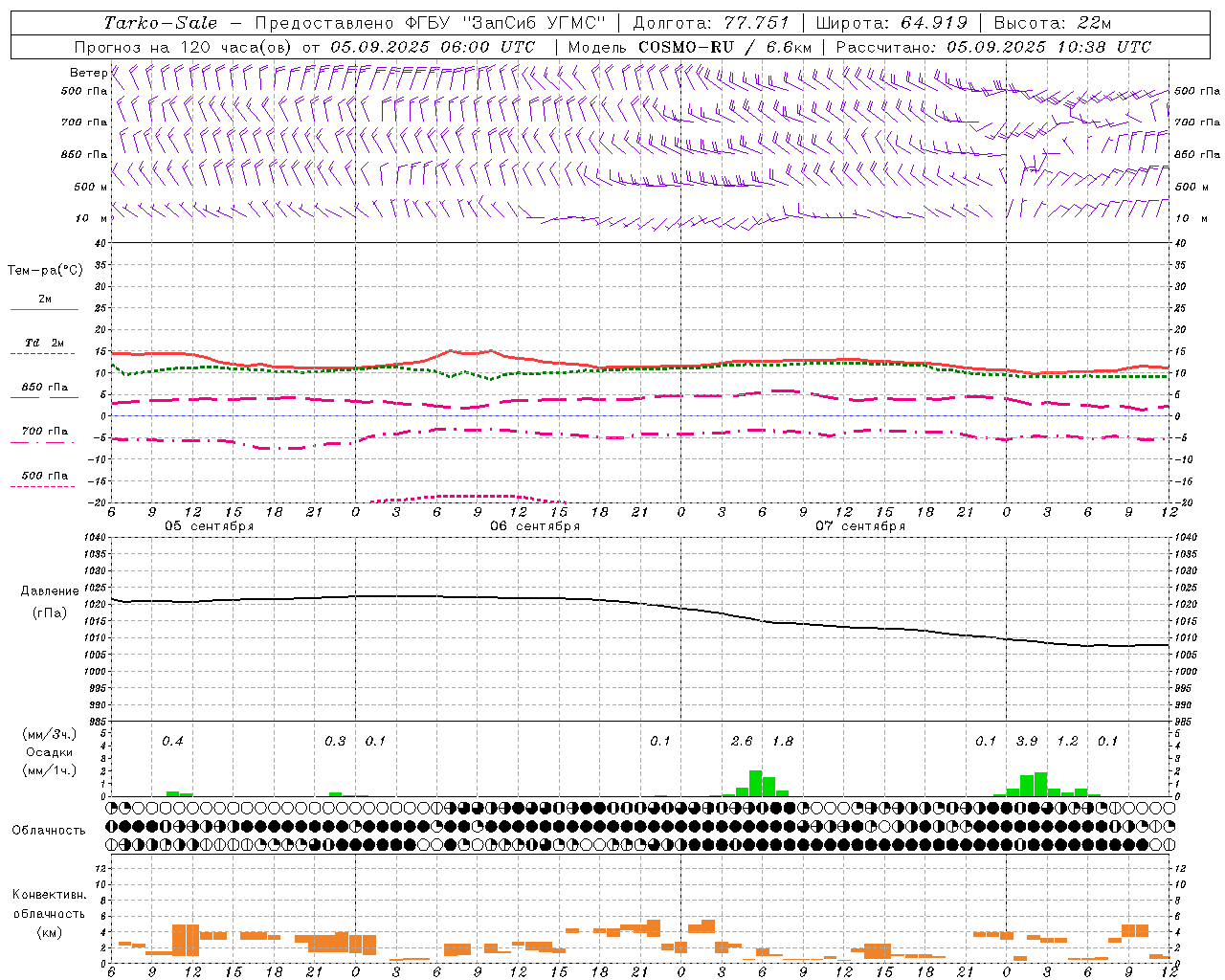The image size is (1225, 980).
Task: Click the "Ветер" wind panel label
Action: (88, 73)
